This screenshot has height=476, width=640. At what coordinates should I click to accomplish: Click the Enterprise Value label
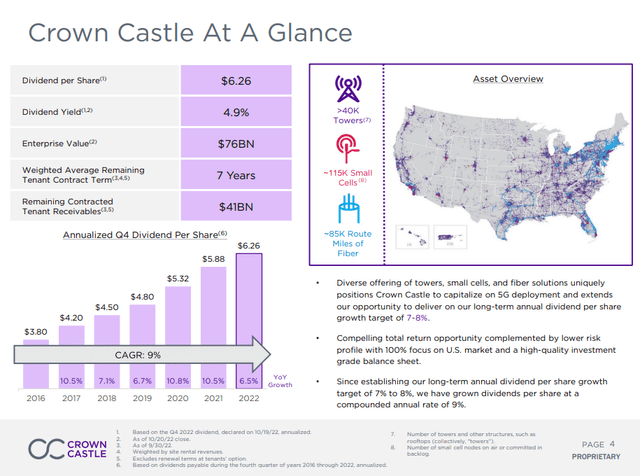click(60, 143)
